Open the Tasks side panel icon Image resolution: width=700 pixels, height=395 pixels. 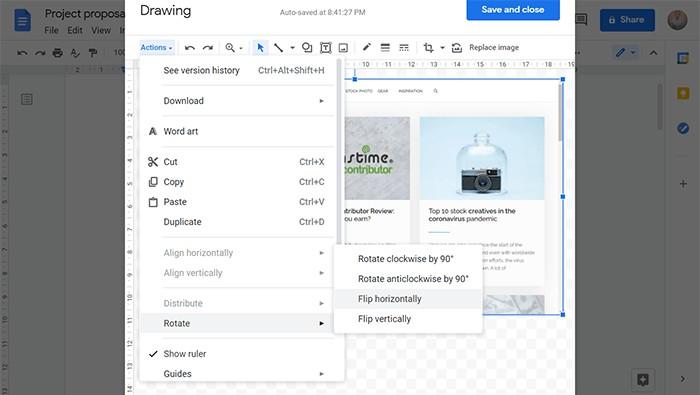[683, 129]
